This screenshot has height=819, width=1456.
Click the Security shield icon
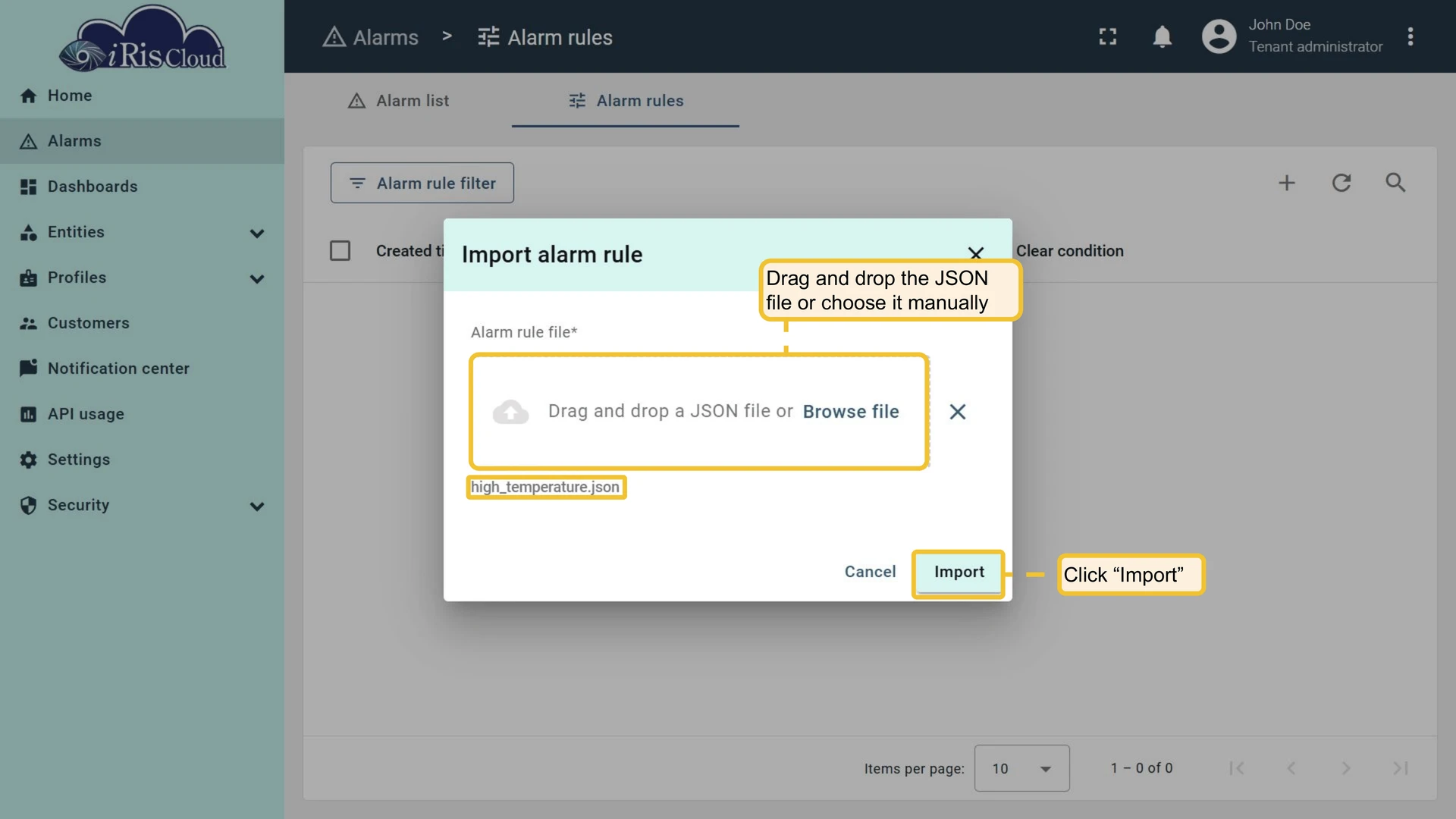click(28, 505)
